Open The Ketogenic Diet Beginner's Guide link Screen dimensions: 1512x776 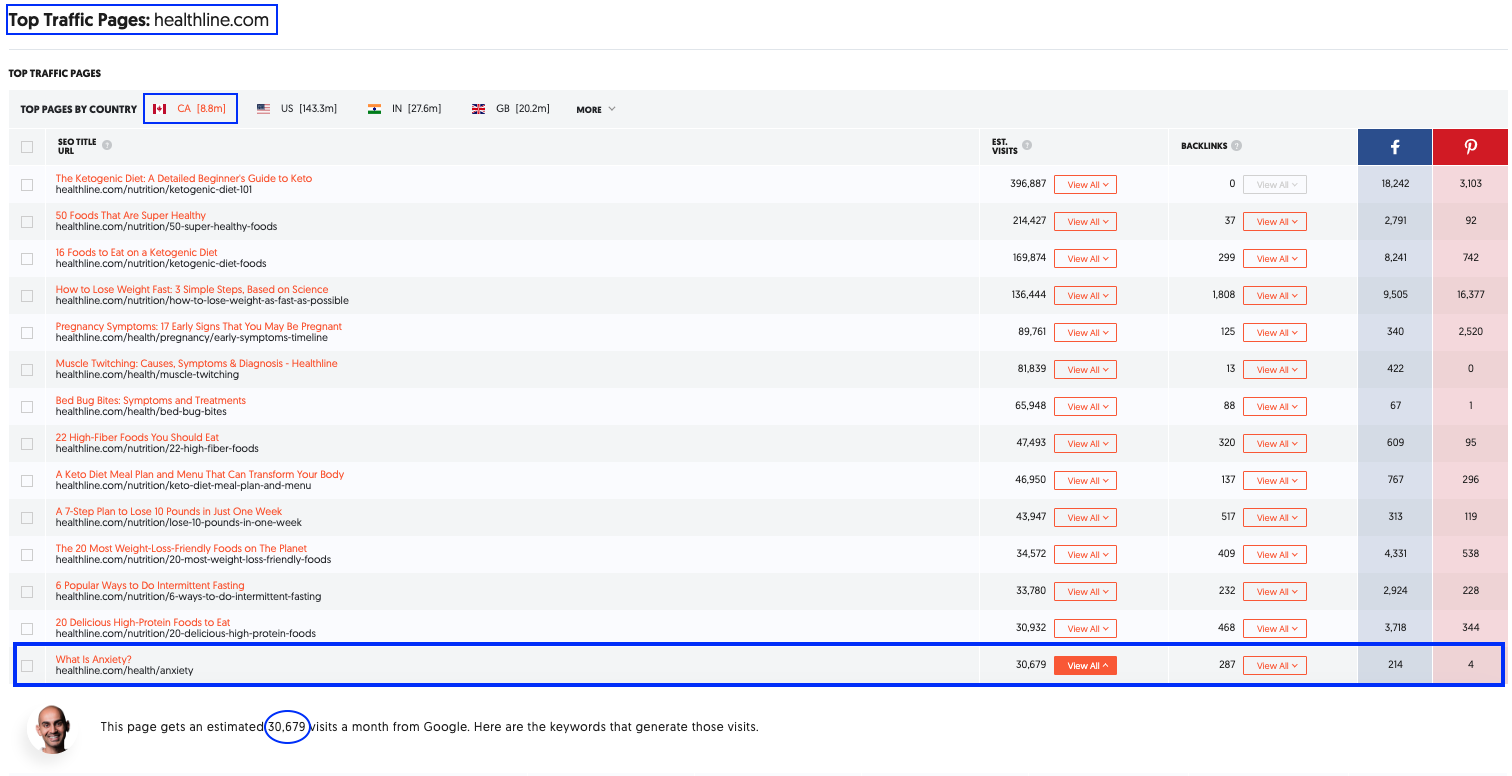click(x=184, y=178)
